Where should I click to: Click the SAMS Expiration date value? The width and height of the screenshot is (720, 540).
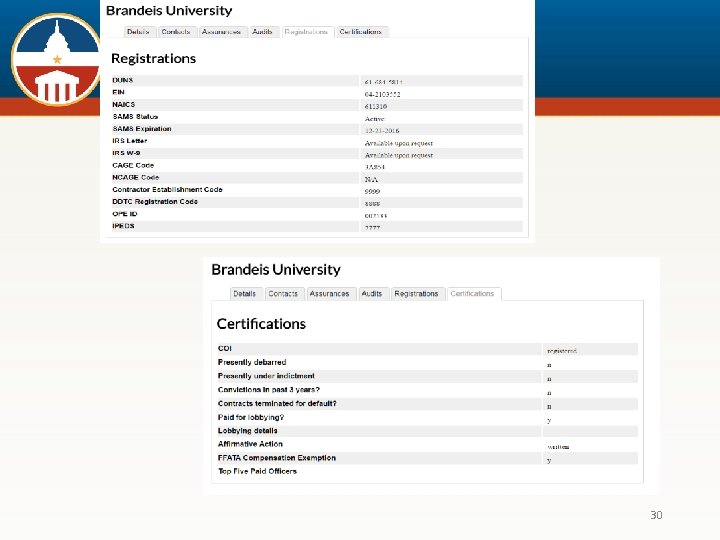[382, 131]
